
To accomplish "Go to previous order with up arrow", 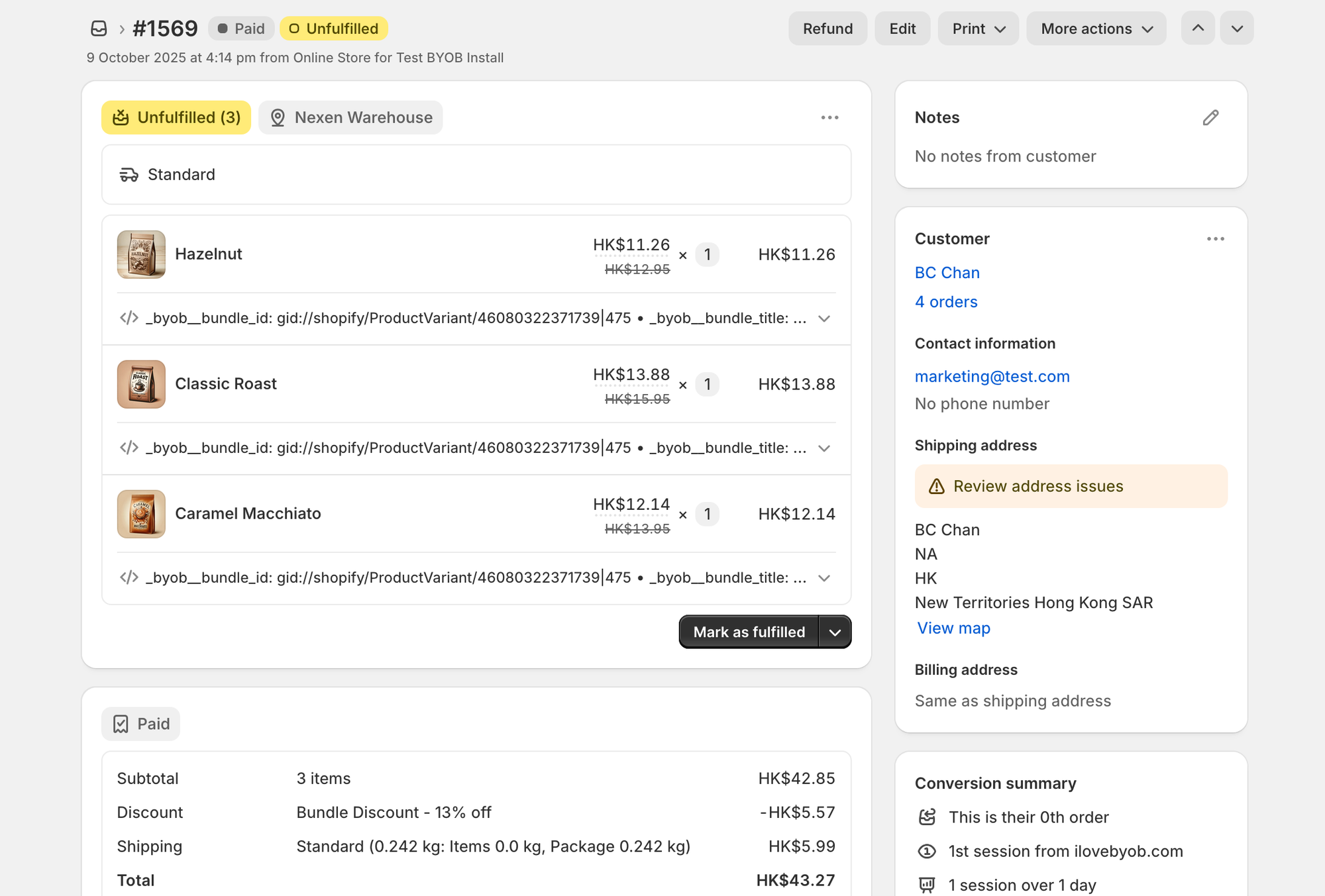I will click(x=1197, y=28).
